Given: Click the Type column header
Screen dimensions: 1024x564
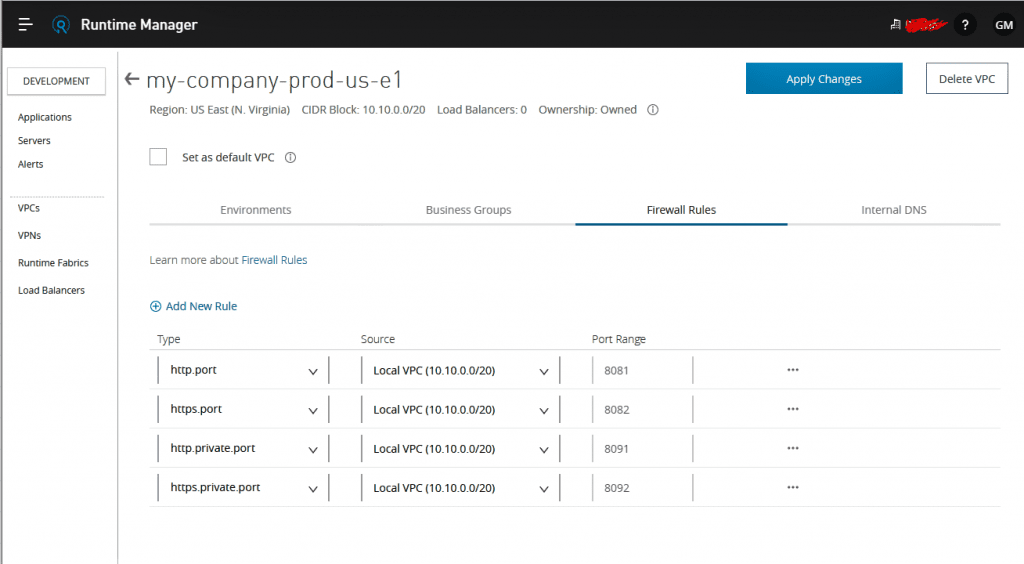Looking at the screenshot, I should tap(168, 339).
